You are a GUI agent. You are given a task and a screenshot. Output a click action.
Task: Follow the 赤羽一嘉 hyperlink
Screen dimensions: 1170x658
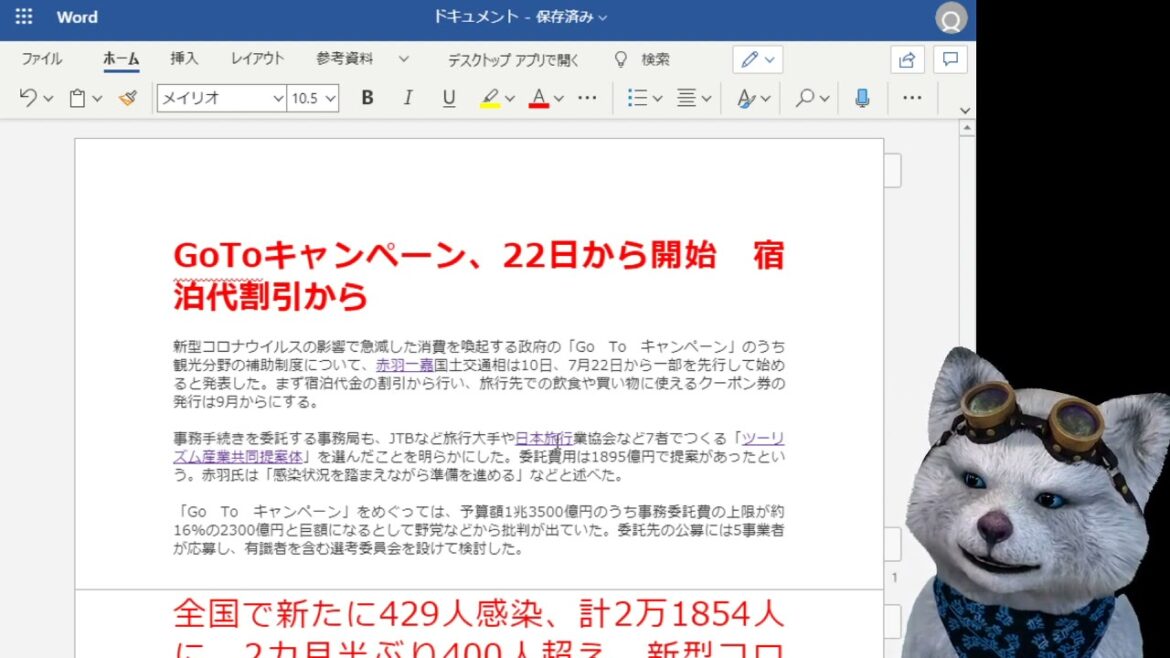[x=405, y=365]
